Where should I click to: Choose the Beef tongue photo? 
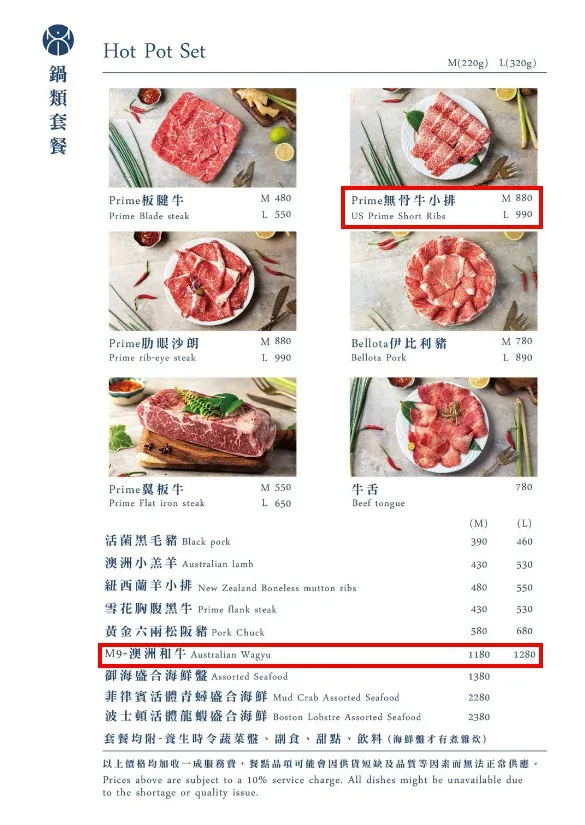443,427
